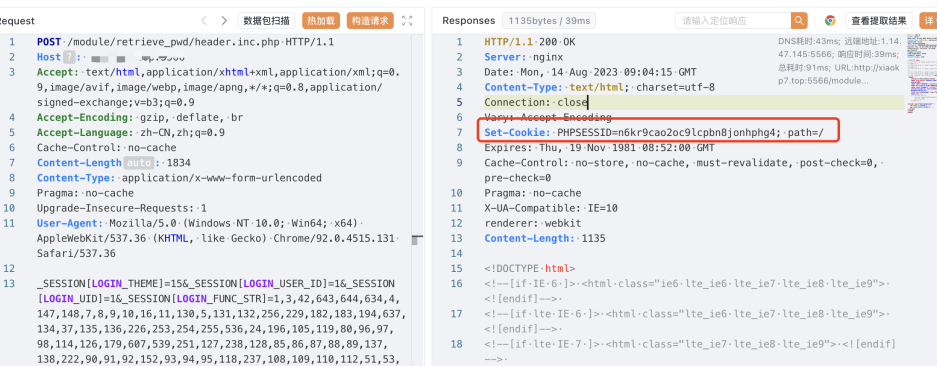Screen dimensions: 937x366
Task: Click the request editor scrollbar marker
Action: tap(417, 239)
